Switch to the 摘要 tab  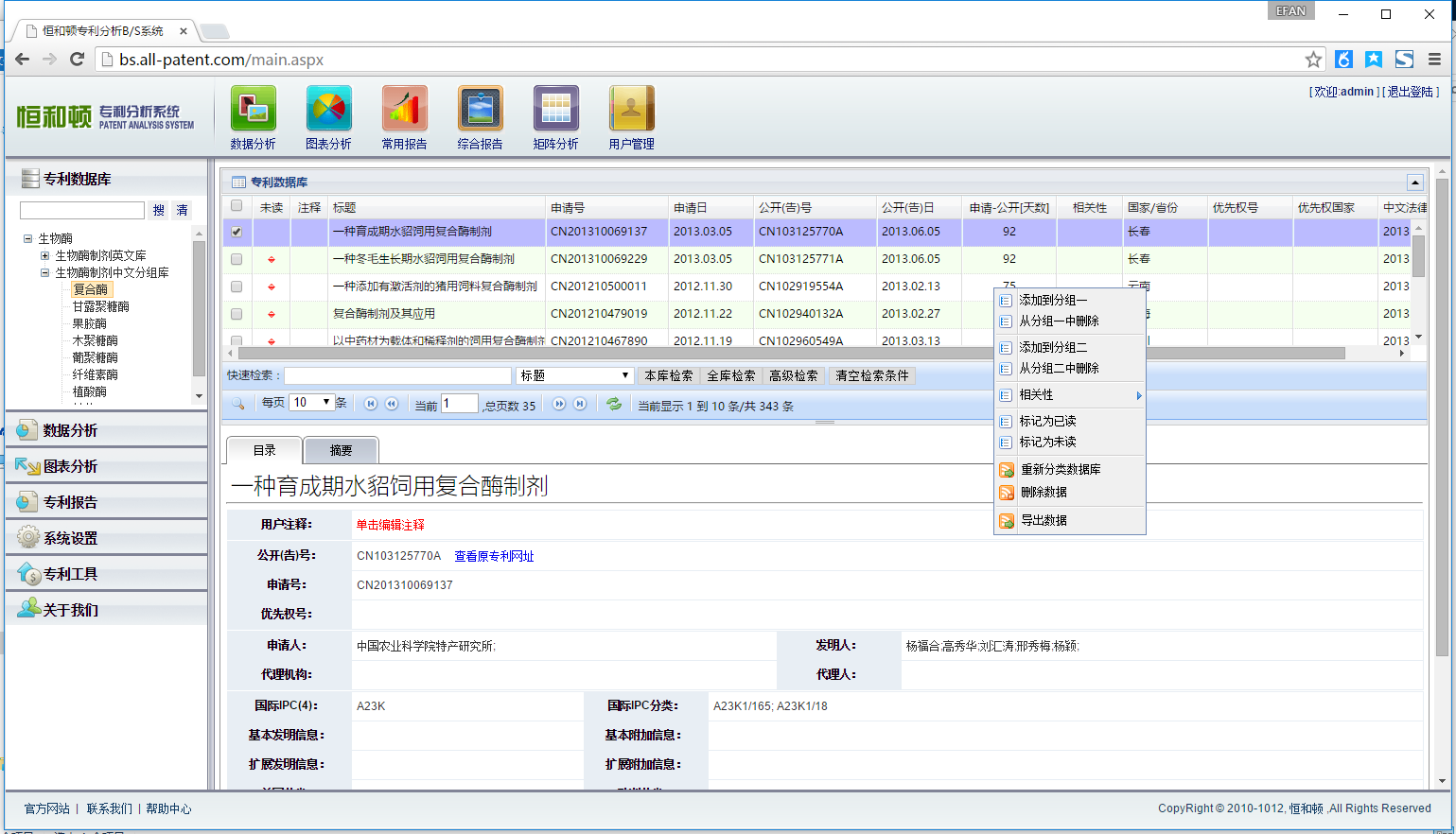[x=341, y=450]
